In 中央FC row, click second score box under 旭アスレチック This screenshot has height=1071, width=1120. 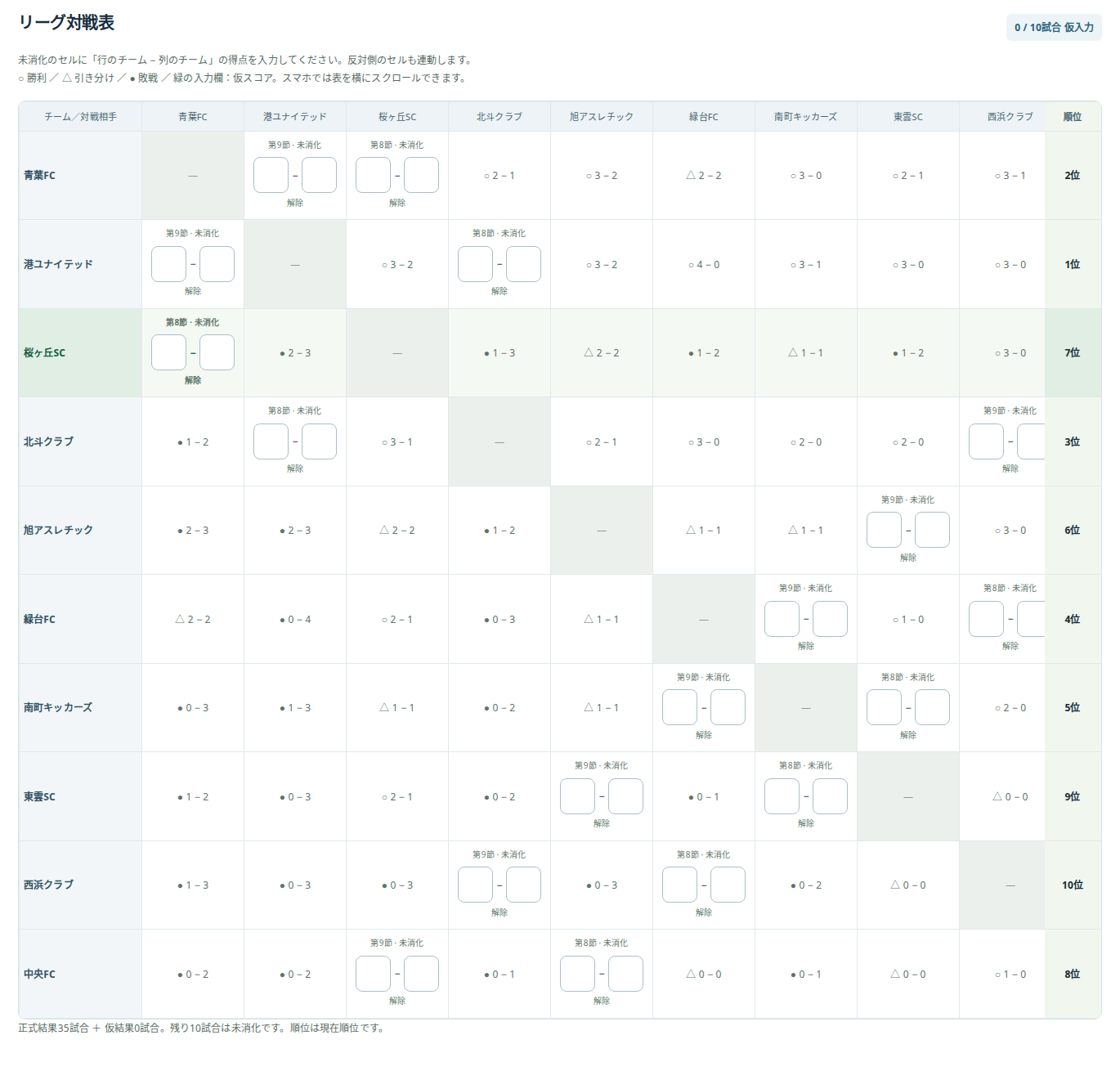625,974
